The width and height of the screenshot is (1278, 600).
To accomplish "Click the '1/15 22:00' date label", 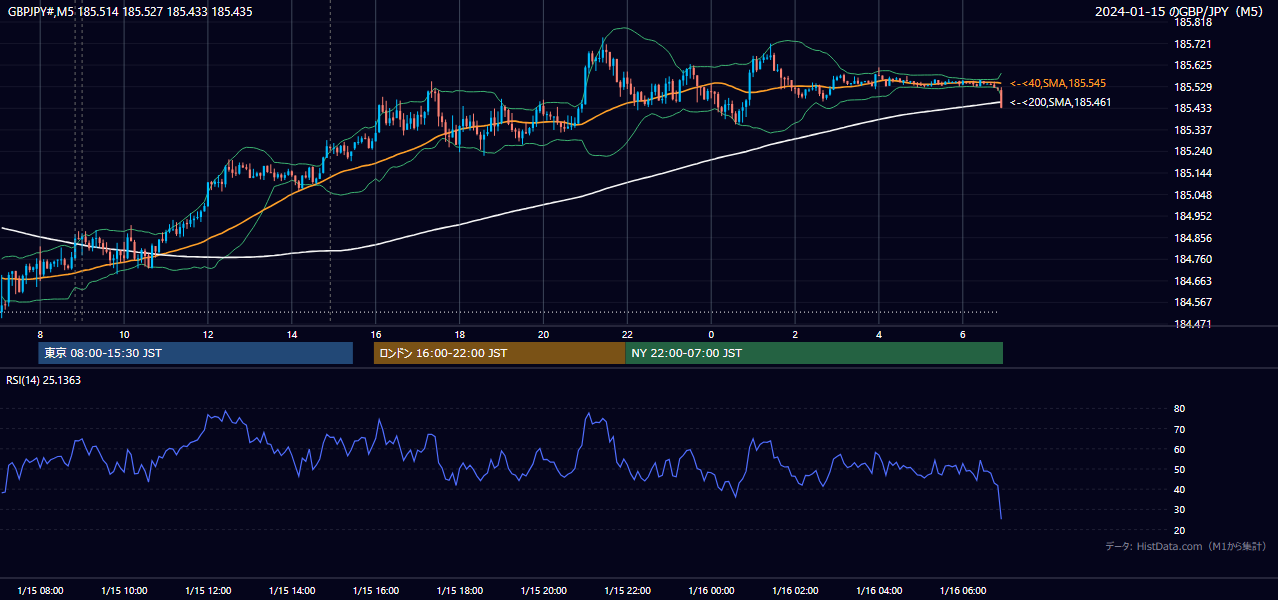I will pyautogui.click(x=628, y=591).
